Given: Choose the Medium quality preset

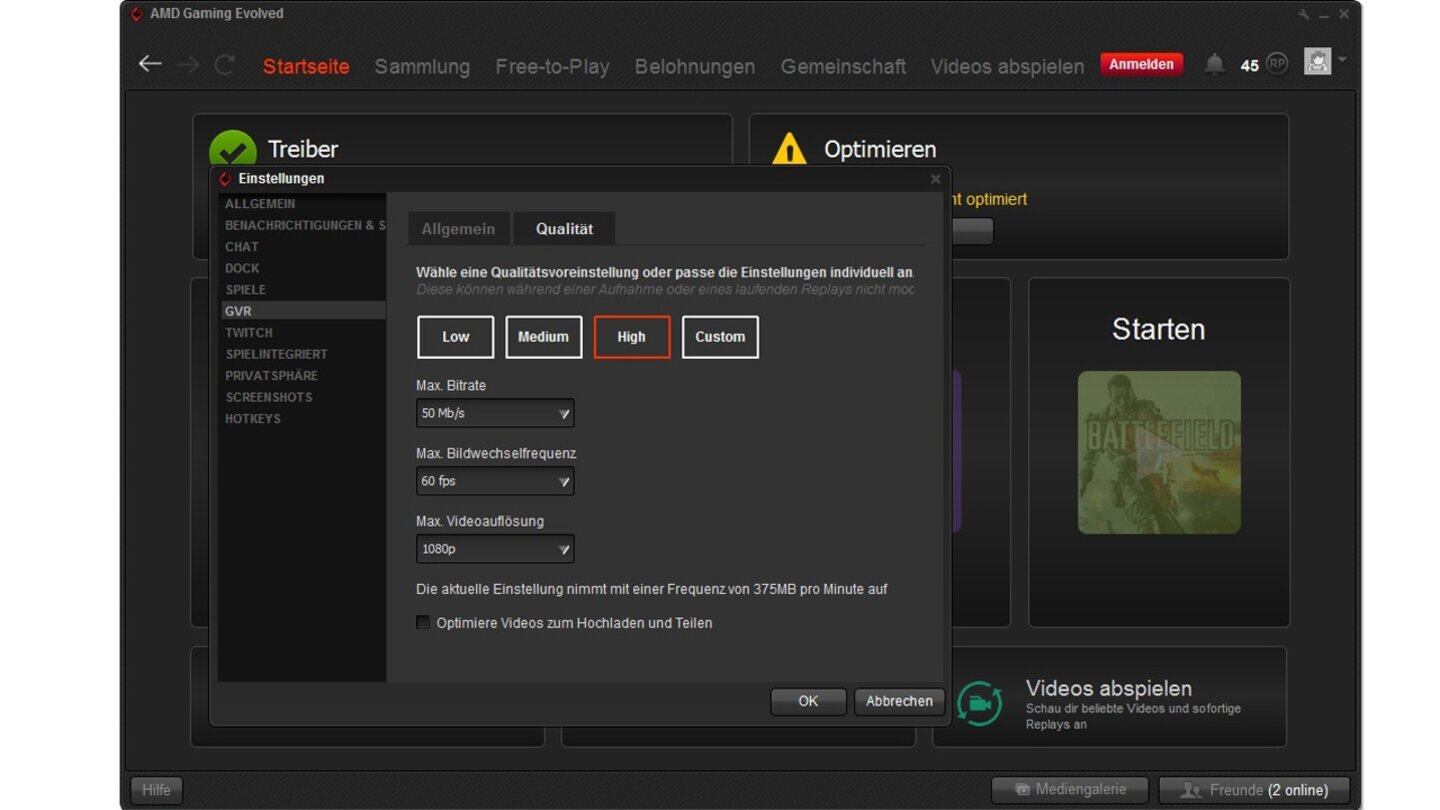Looking at the screenshot, I should 544,337.
